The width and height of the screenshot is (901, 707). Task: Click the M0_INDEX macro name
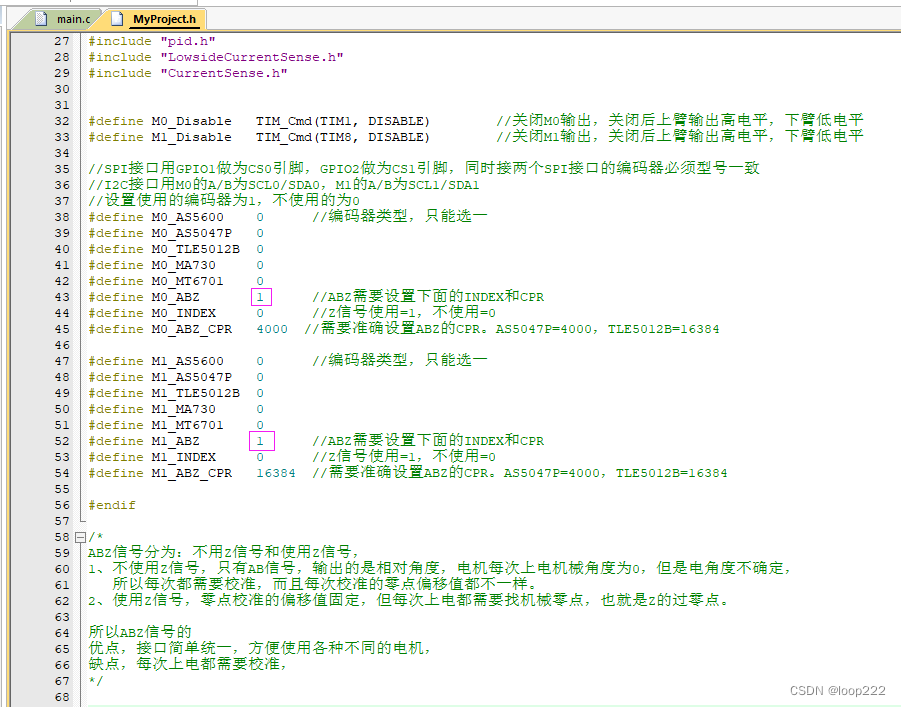[x=183, y=313]
